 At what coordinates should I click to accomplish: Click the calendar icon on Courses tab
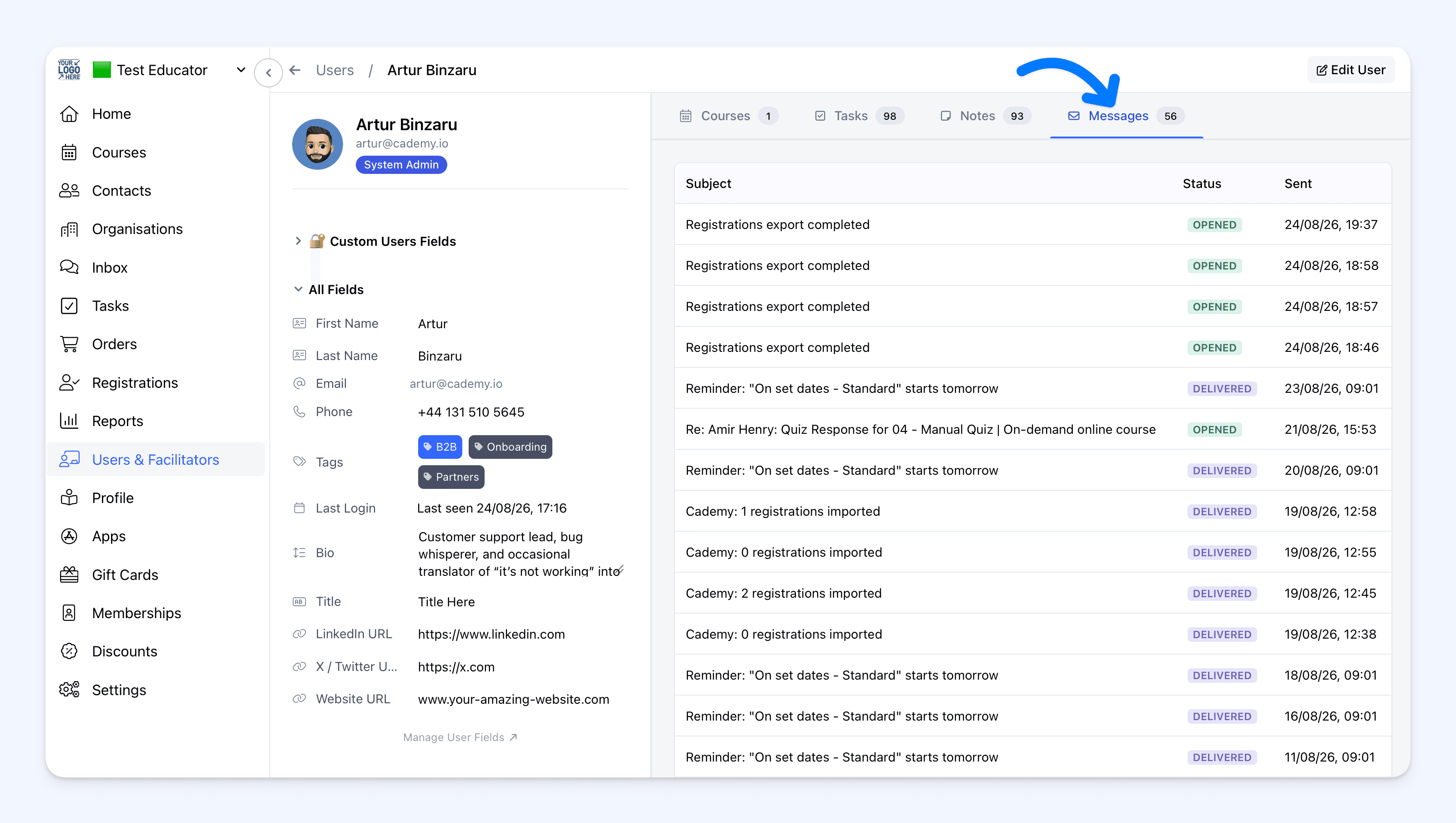click(x=686, y=116)
